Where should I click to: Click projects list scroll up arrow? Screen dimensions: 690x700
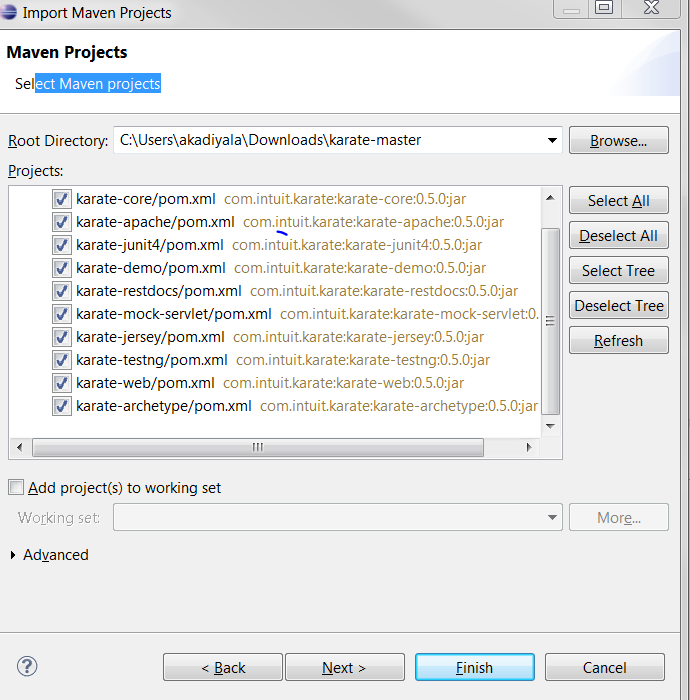click(x=551, y=198)
